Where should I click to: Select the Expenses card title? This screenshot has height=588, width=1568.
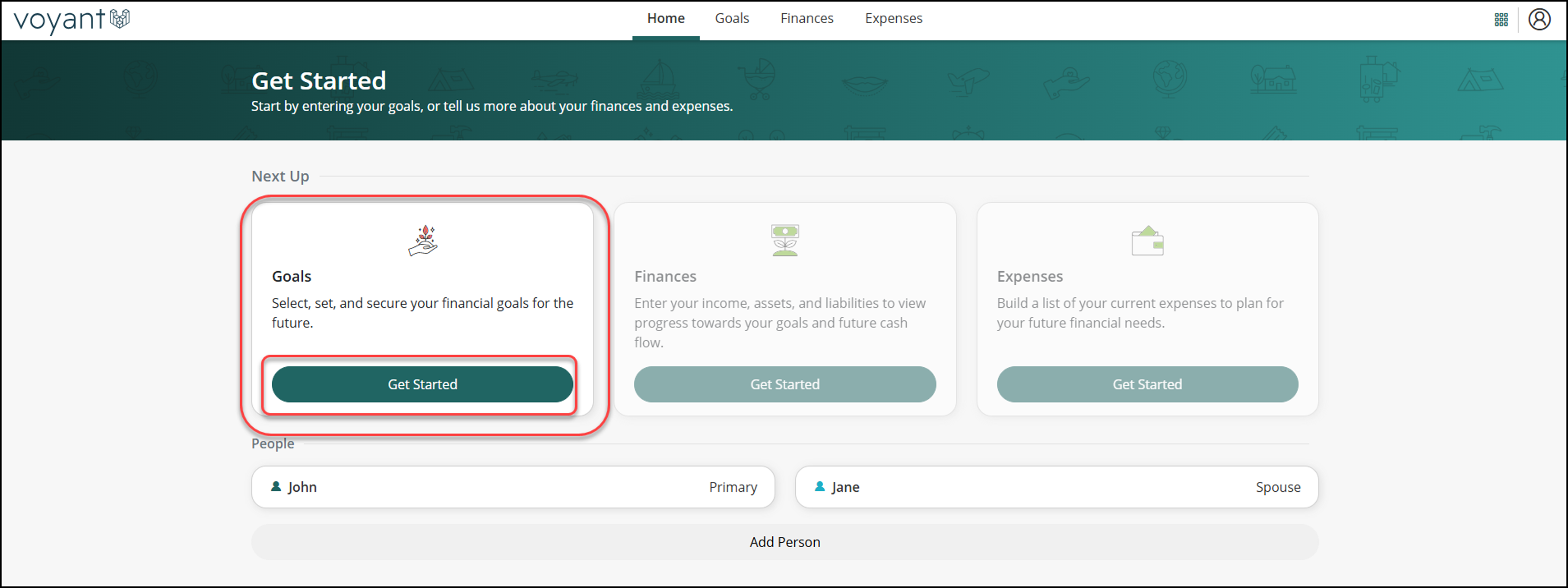(1029, 276)
